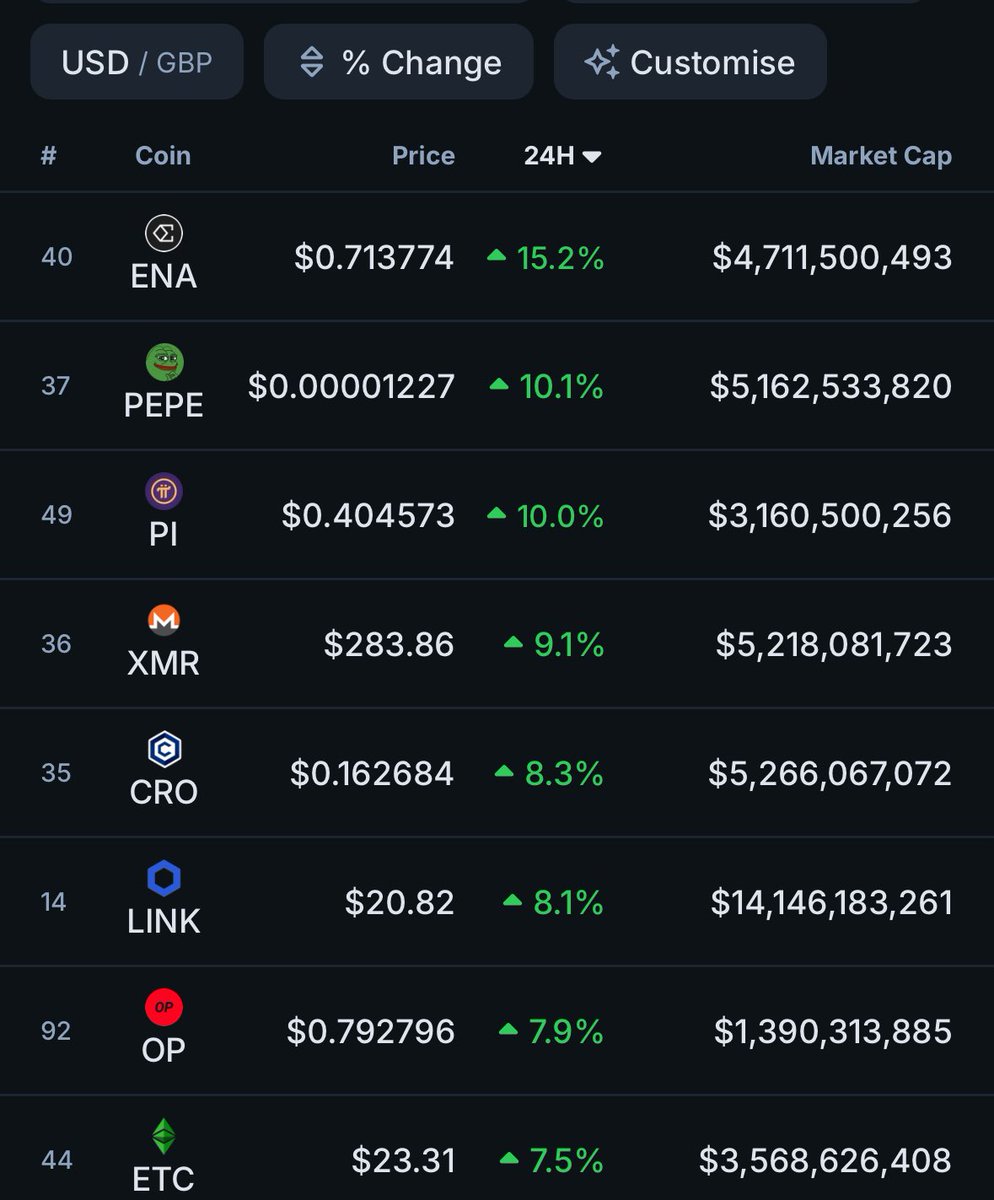Click the sparkle icon on Customise
Image resolution: width=994 pixels, height=1200 pixels.
(602, 62)
